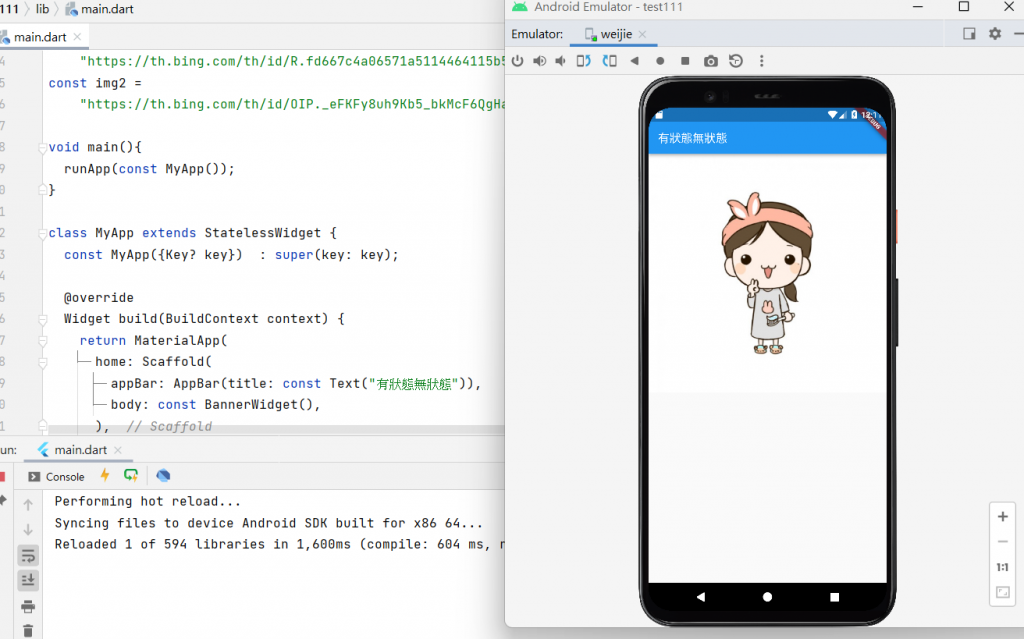Zoom out emulator with minus button
This screenshot has height=639, width=1024.
1002,542
